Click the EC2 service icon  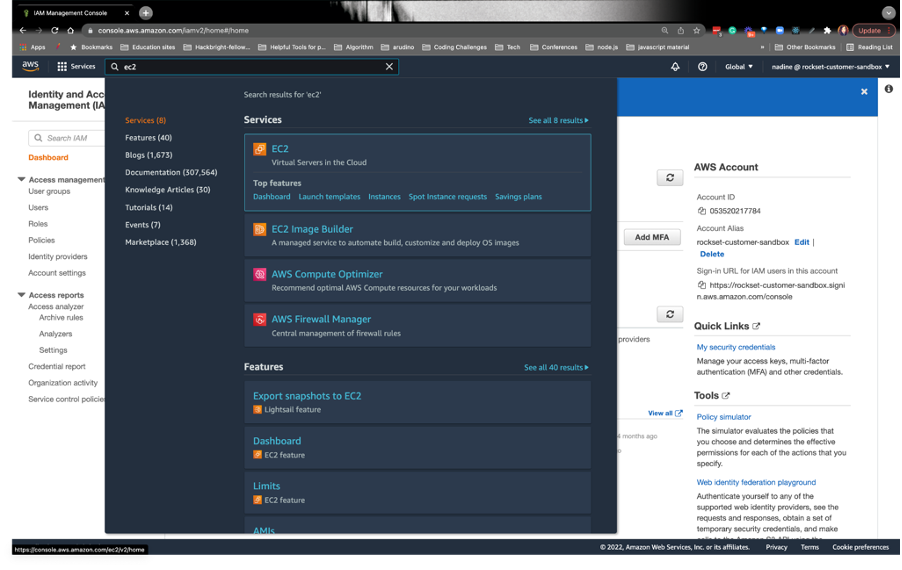click(259, 150)
